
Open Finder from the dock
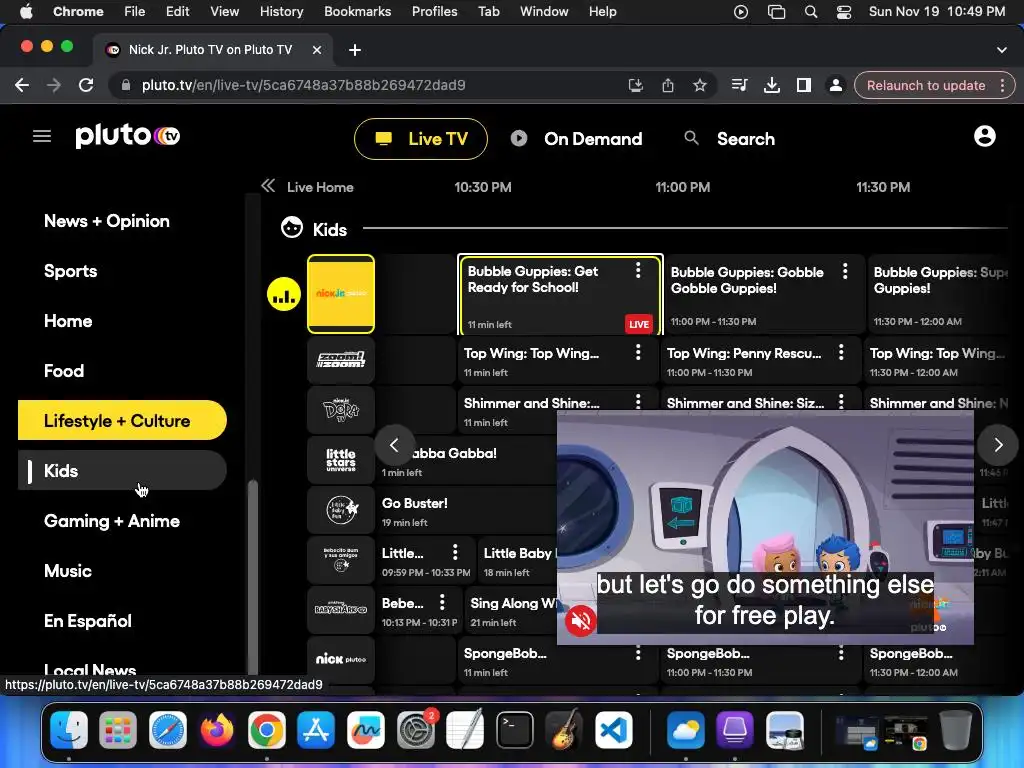[69, 729]
